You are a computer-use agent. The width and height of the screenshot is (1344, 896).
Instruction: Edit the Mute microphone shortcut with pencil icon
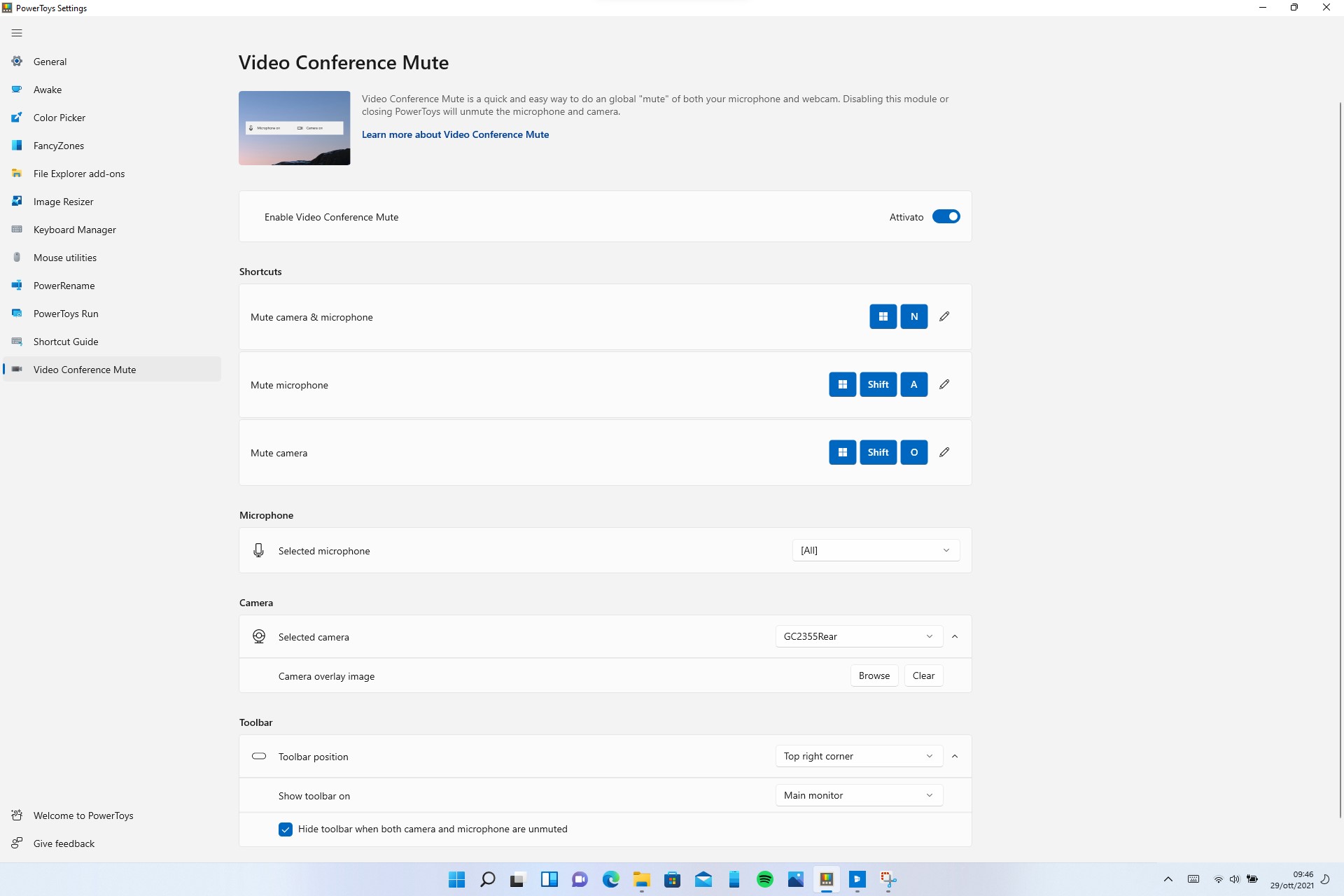click(x=944, y=384)
